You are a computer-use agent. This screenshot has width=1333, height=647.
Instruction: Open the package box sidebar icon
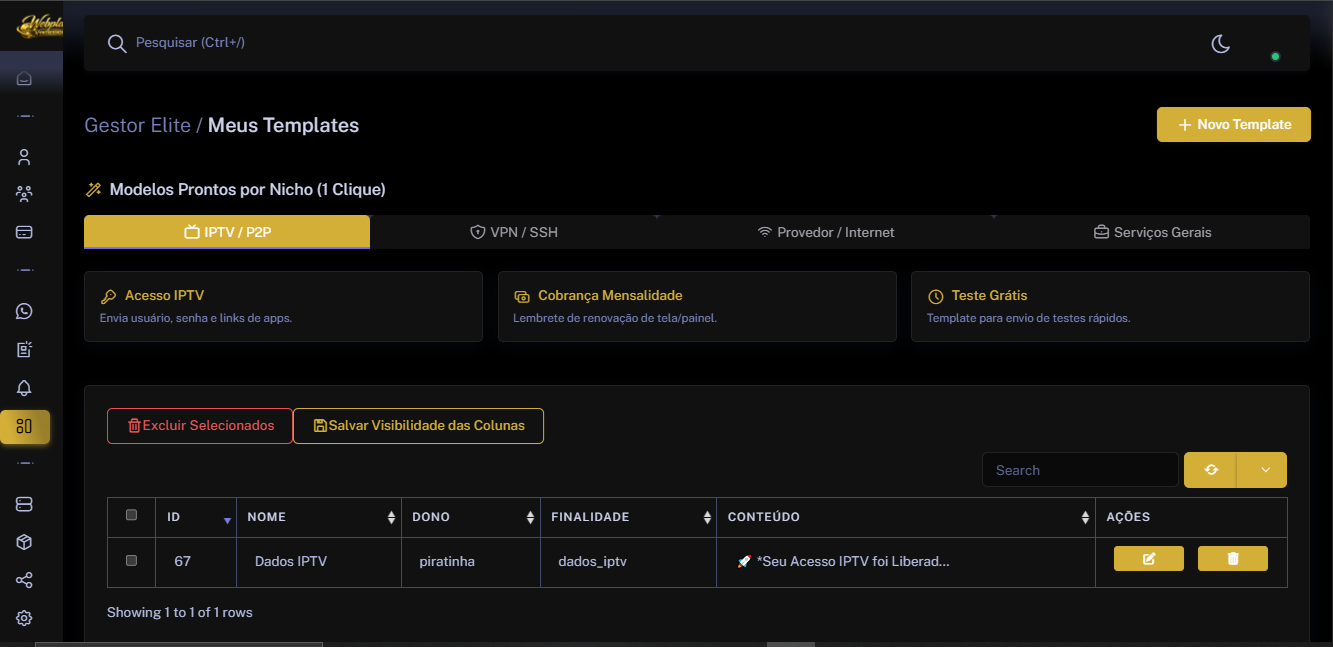[24, 542]
